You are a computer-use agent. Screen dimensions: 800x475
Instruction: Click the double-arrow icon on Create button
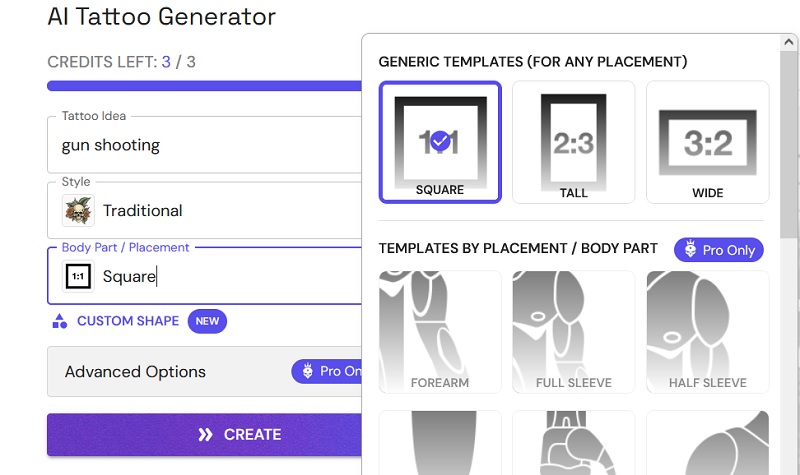click(x=205, y=435)
